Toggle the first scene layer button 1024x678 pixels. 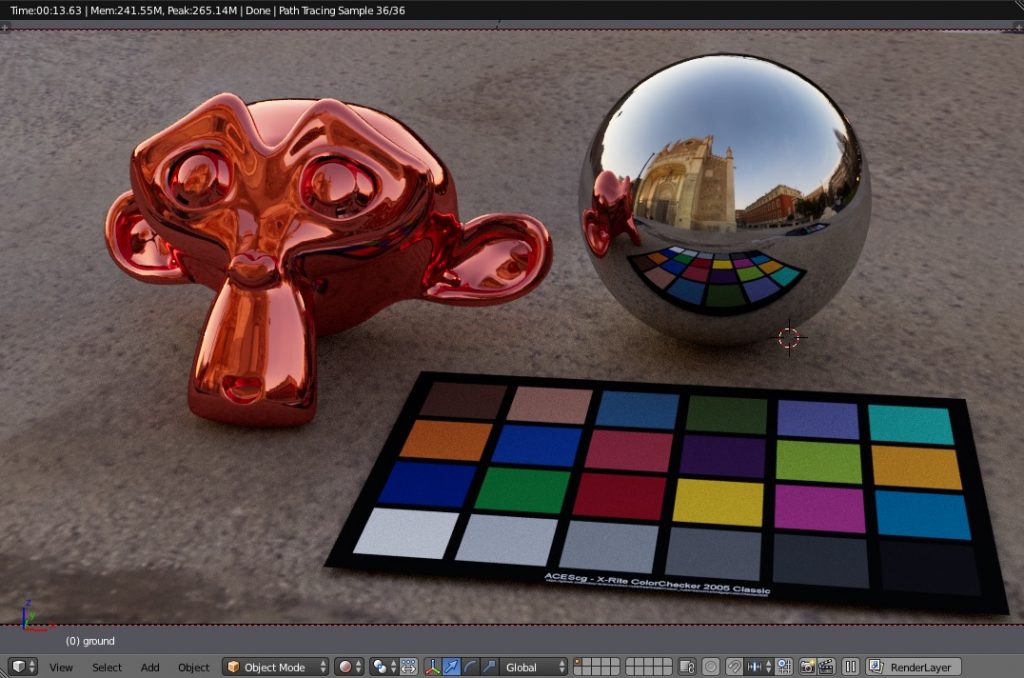(x=579, y=662)
